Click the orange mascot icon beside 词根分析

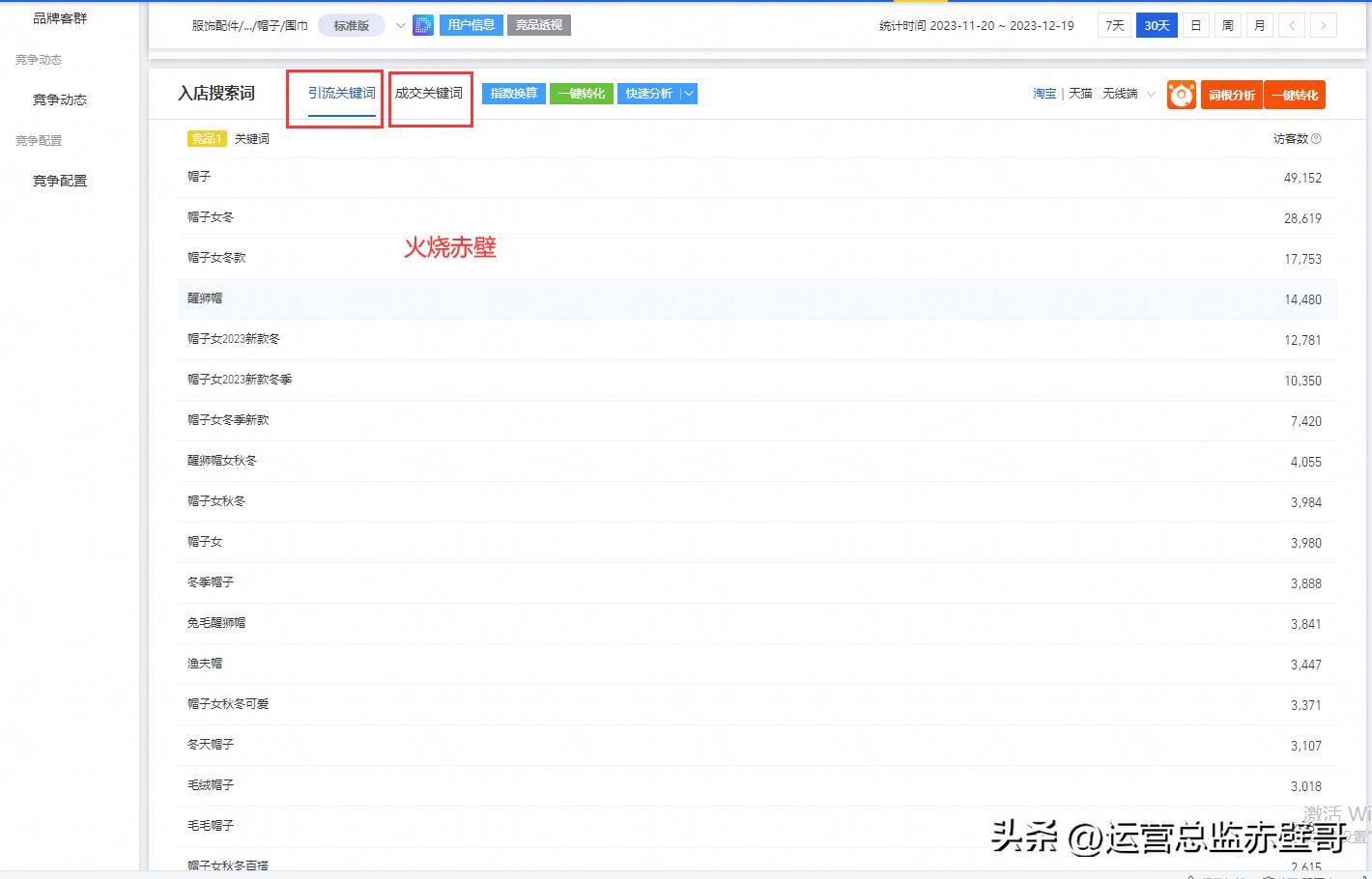[1181, 95]
